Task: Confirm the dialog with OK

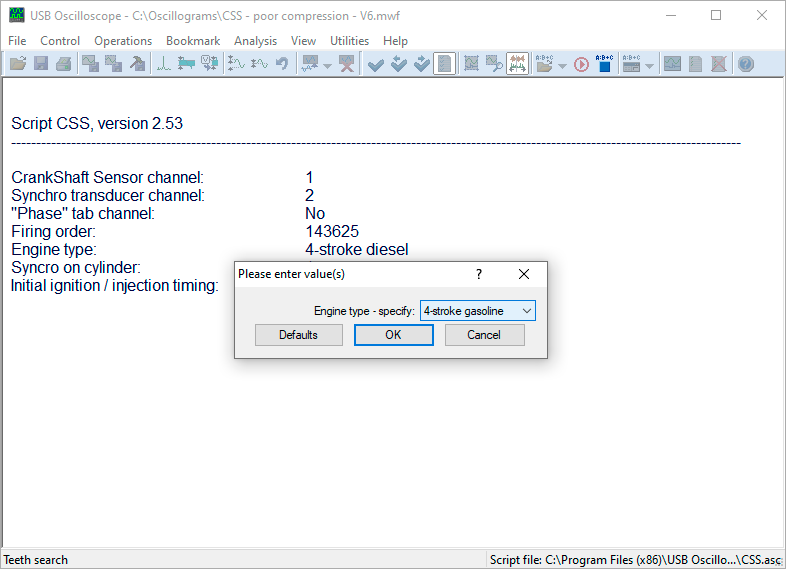Action: click(394, 335)
